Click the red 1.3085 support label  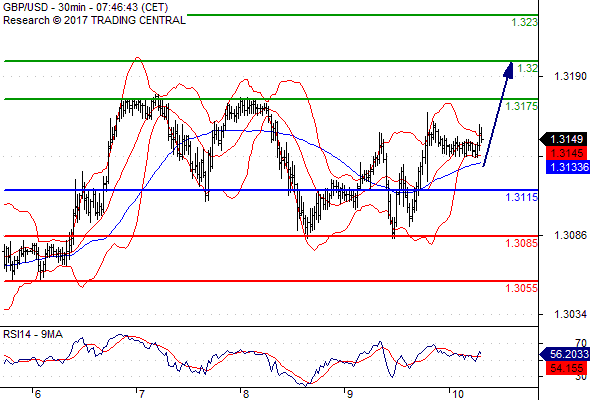[x=522, y=243]
